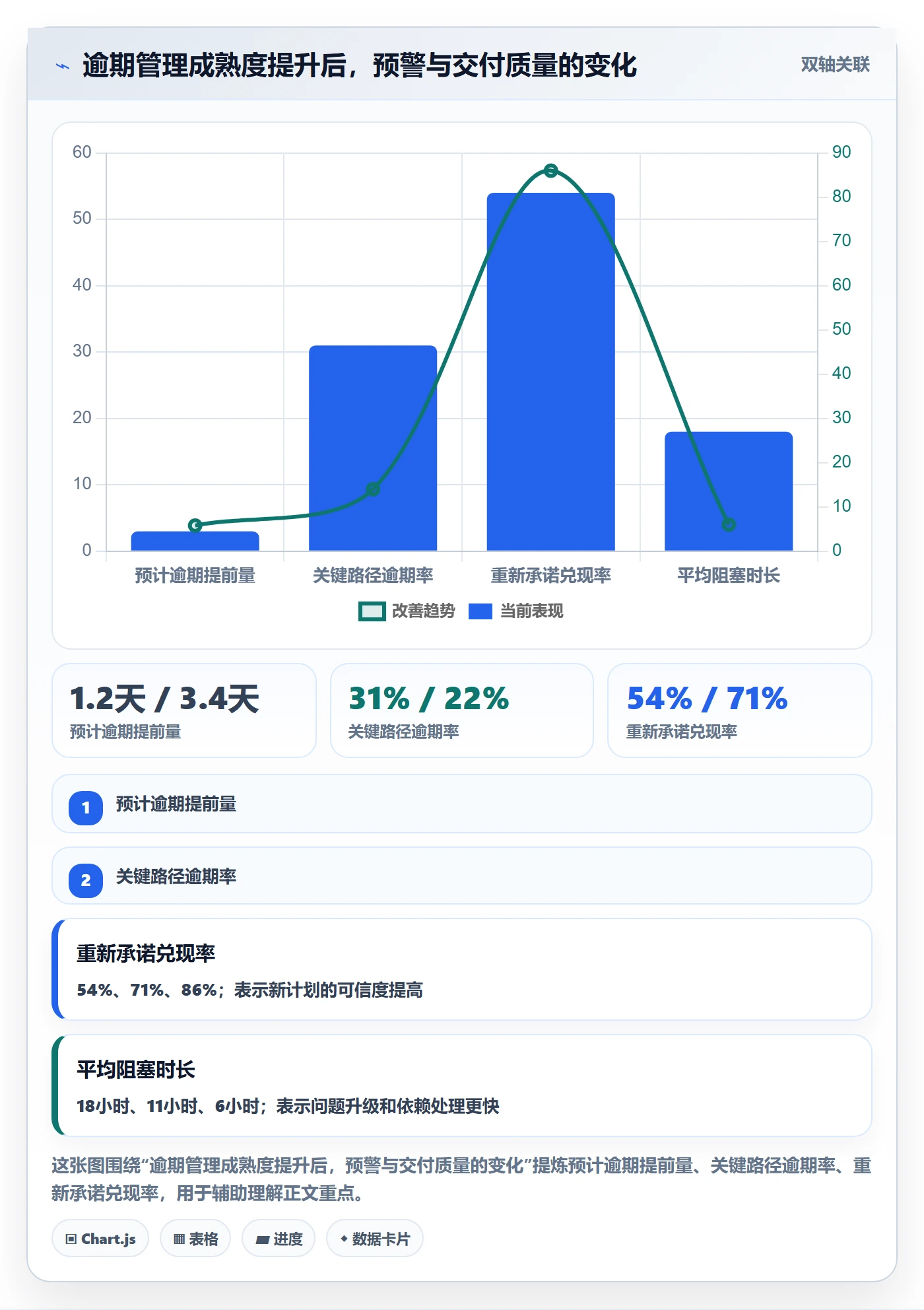Click the line point on 关键路径逾期率 bar
This screenshot has width=924, height=1310.
coord(373,489)
